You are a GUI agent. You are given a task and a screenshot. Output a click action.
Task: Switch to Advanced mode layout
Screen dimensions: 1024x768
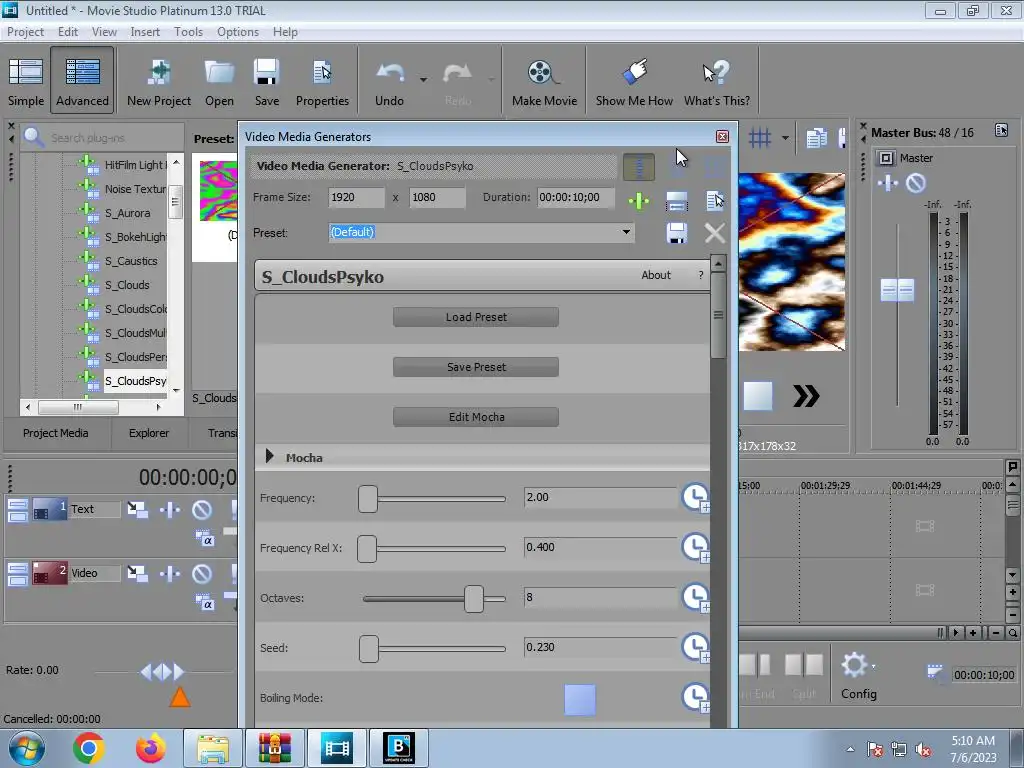(x=82, y=80)
